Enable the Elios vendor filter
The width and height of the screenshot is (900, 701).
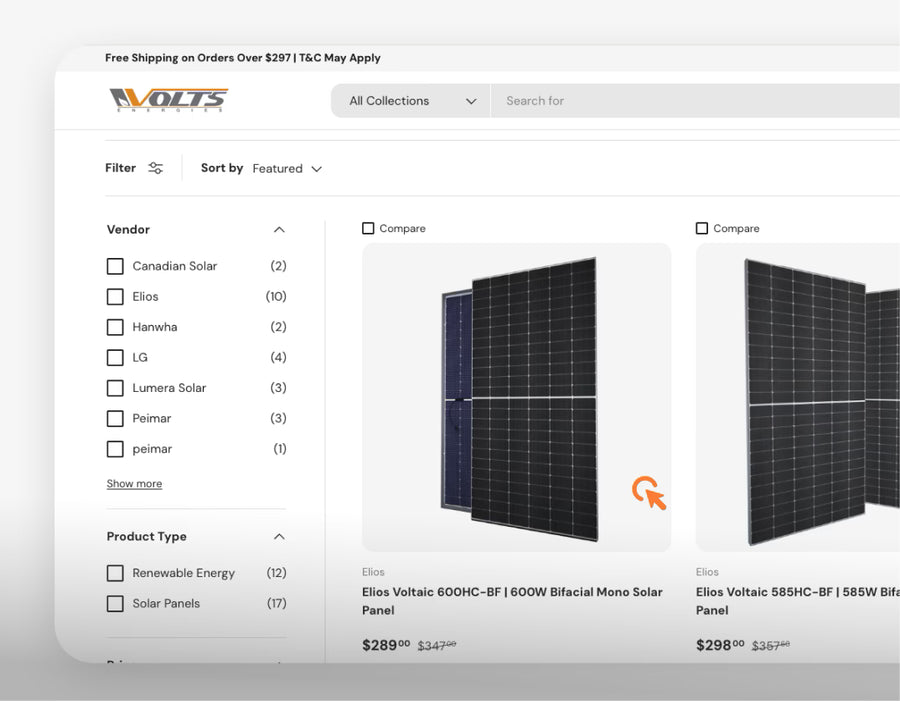[115, 297]
